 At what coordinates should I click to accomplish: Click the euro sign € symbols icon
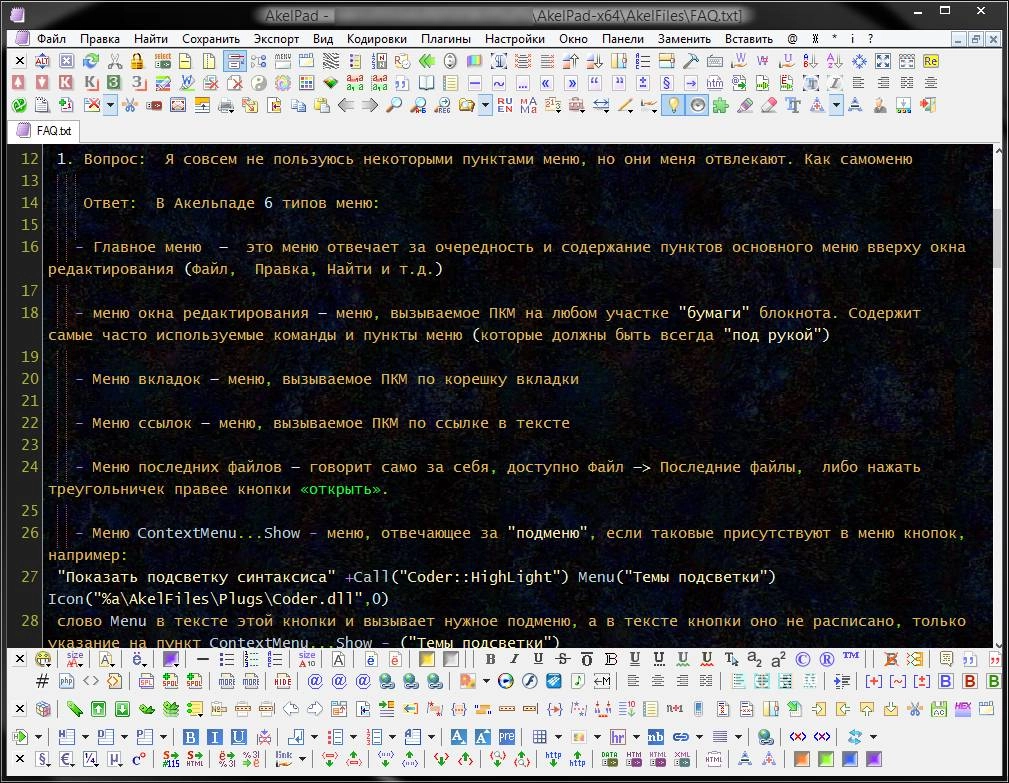pyautogui.click(x=66, y=759)
